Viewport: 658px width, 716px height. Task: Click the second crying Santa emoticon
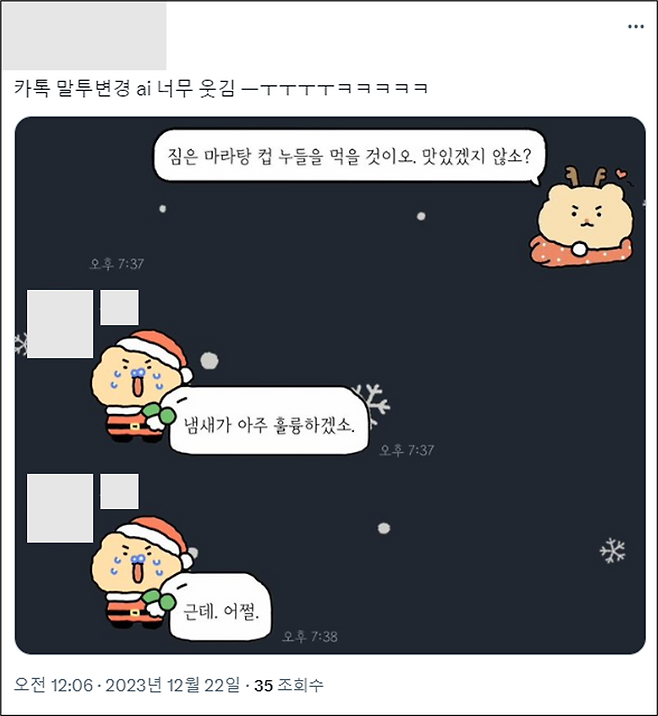click(139, 572)
